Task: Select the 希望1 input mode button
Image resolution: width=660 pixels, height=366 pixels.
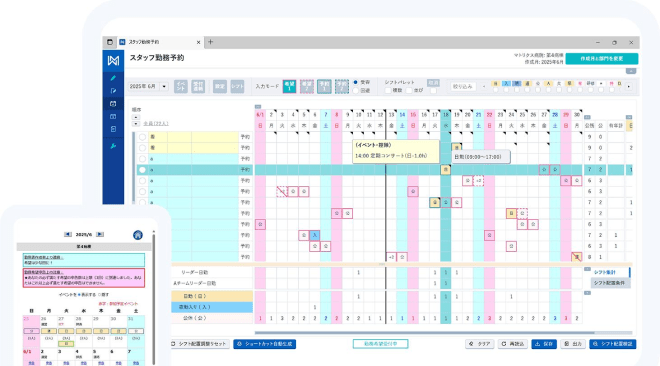Action: tap(289, 86)
